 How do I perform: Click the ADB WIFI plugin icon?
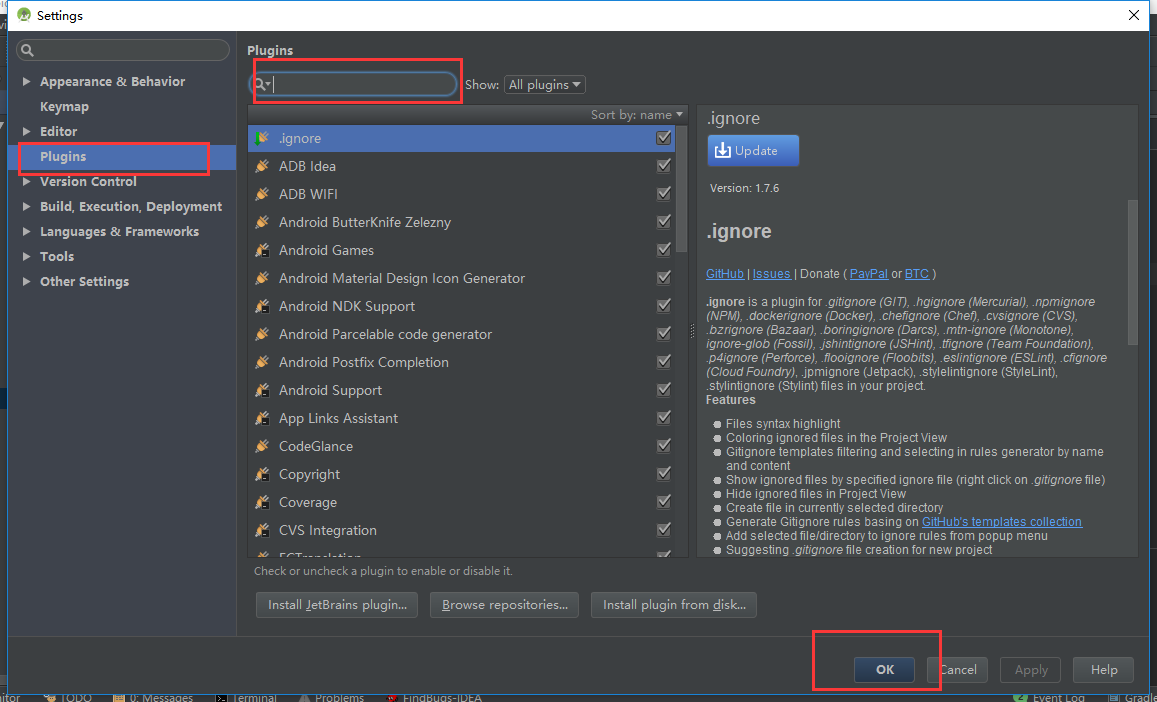point(261,194)
